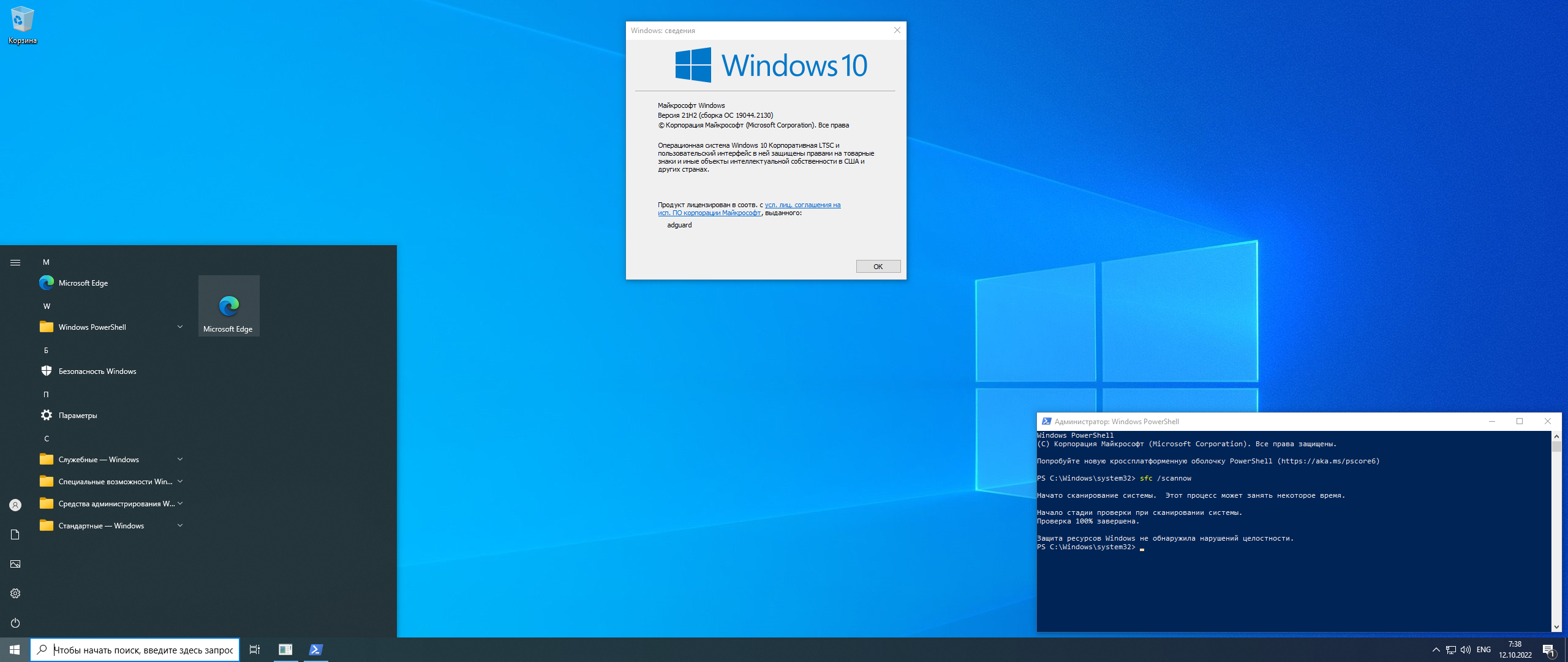Open Documents icon in Start sidebar
Image resolution: width=1568 pixels, height=662 pixels.
[15, 535]
